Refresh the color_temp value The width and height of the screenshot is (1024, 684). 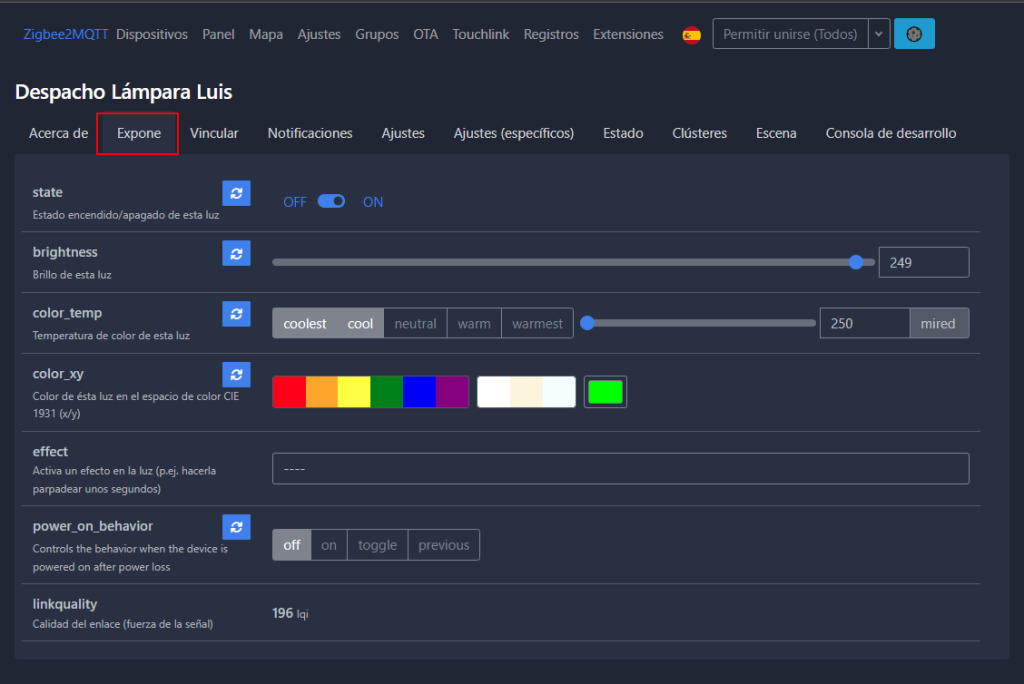click(x=236, y=314)
